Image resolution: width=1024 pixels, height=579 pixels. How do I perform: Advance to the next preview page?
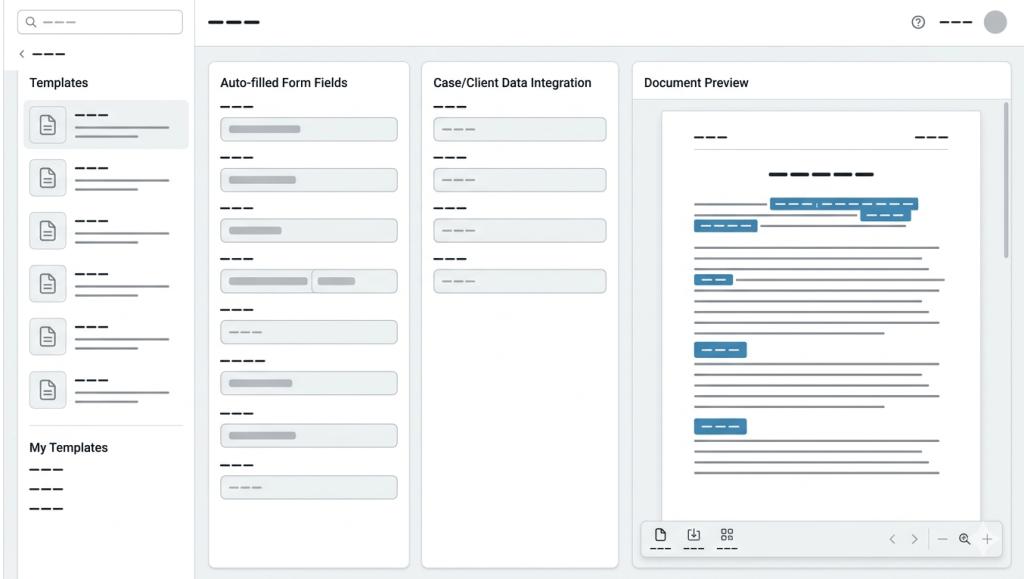(x=914, y=539)
